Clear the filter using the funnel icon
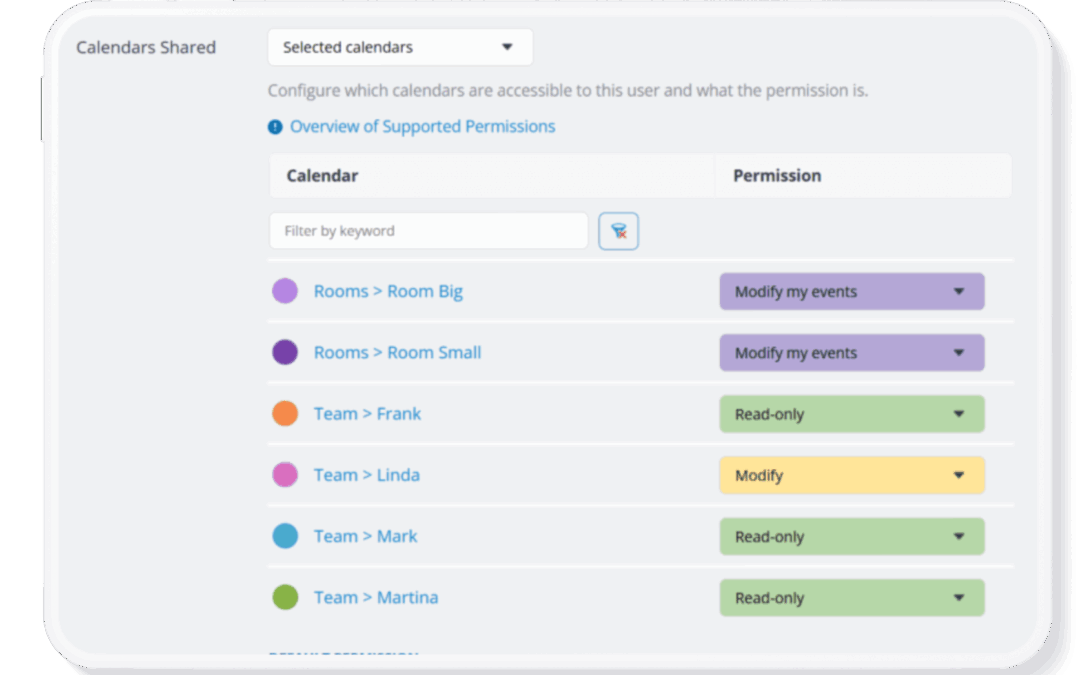This screenshot has height=675, width=1080. [618, 230]
